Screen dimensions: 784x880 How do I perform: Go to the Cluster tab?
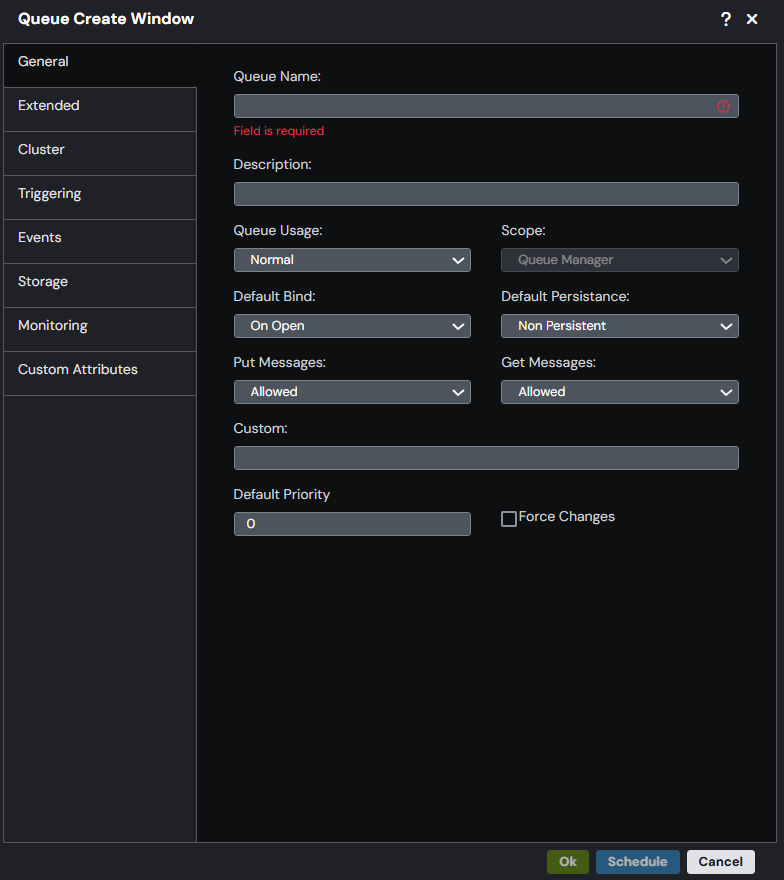[x=100, y=153]
